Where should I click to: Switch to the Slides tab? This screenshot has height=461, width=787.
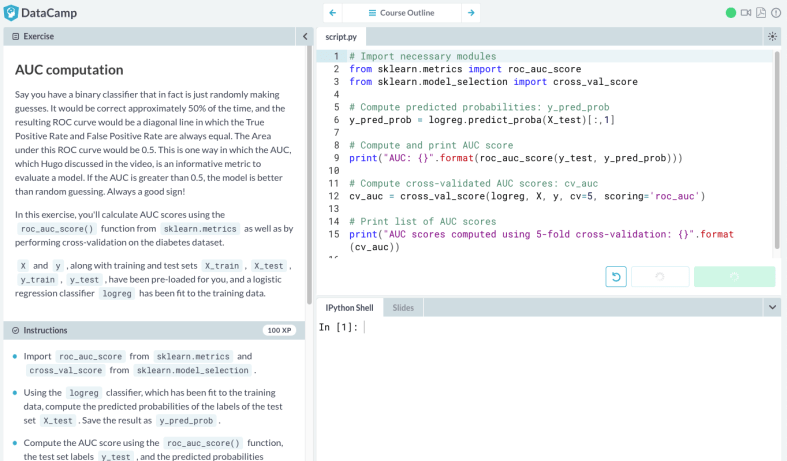(x=403, y=308)
